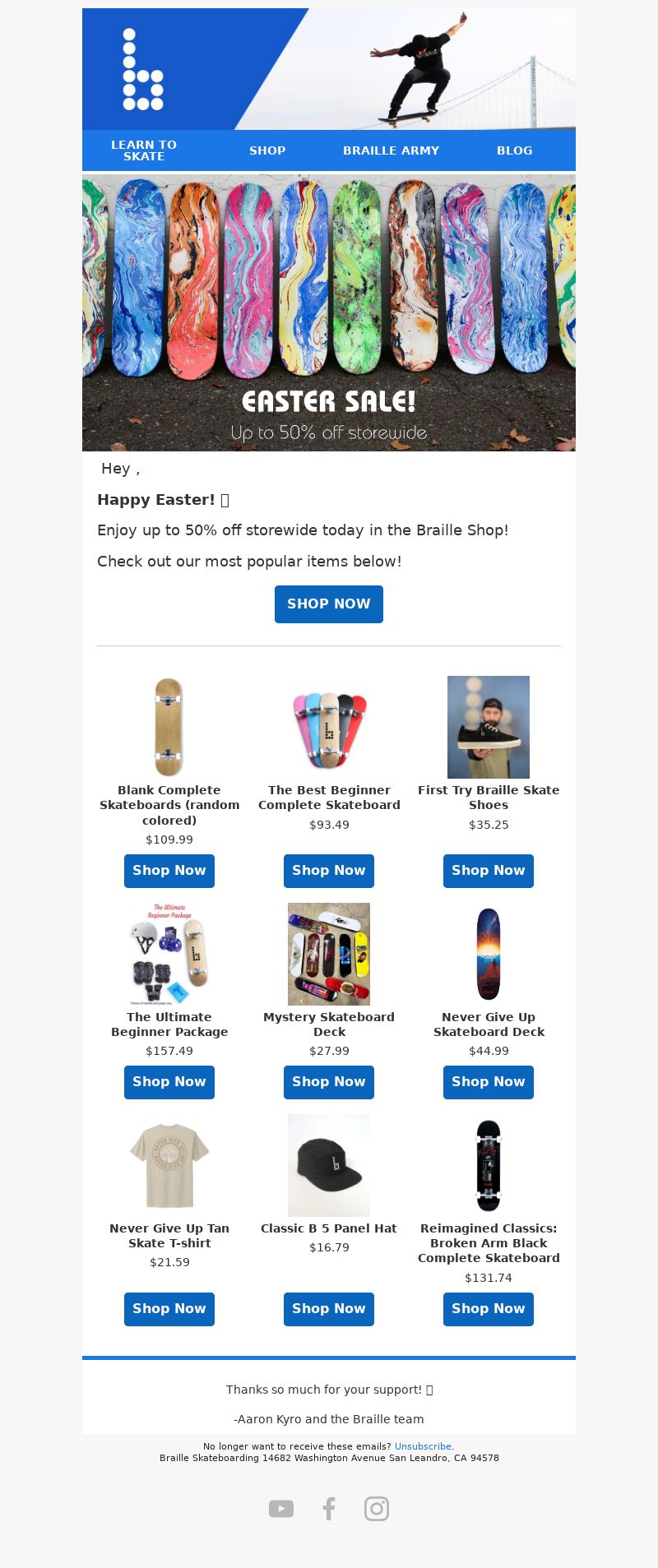Open the Ultimate Beginner Package product image
658x1568 pixels.
coord(169,954)
